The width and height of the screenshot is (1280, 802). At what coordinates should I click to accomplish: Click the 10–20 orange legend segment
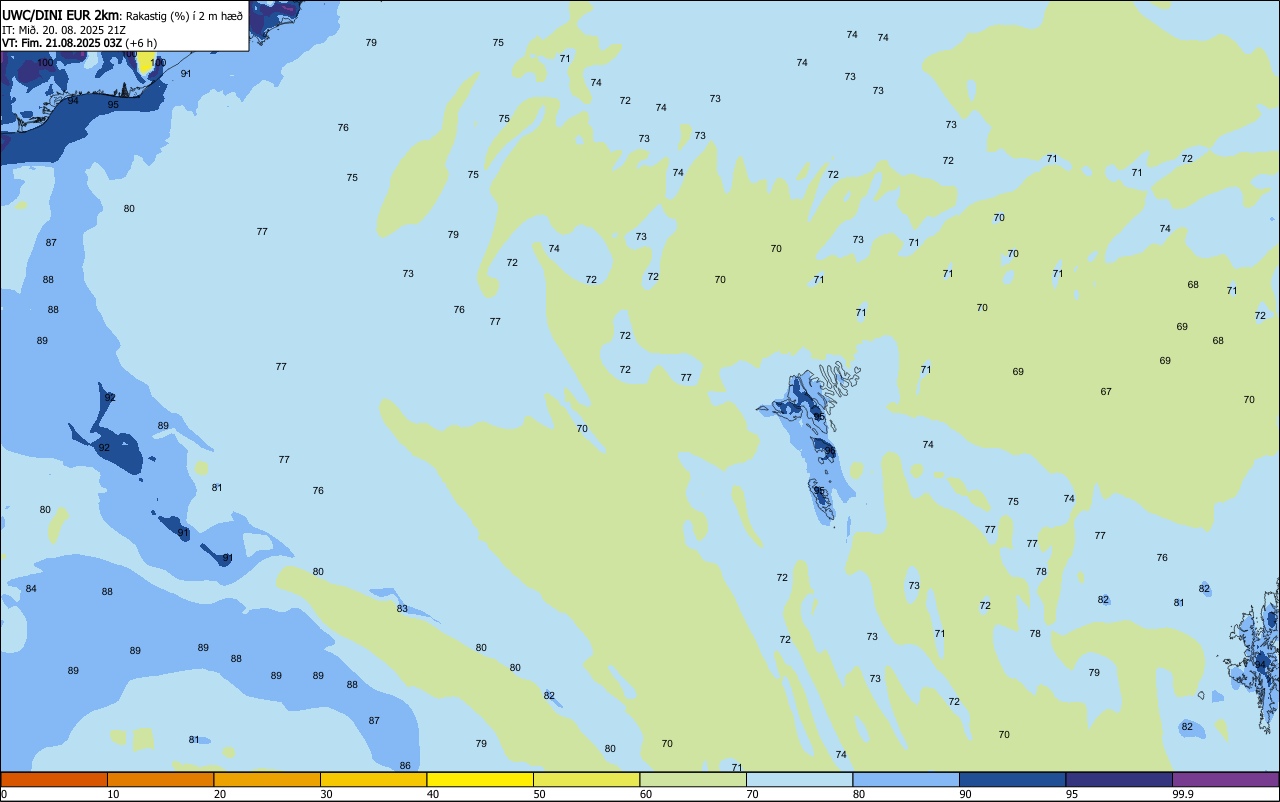tap(160, 779)
